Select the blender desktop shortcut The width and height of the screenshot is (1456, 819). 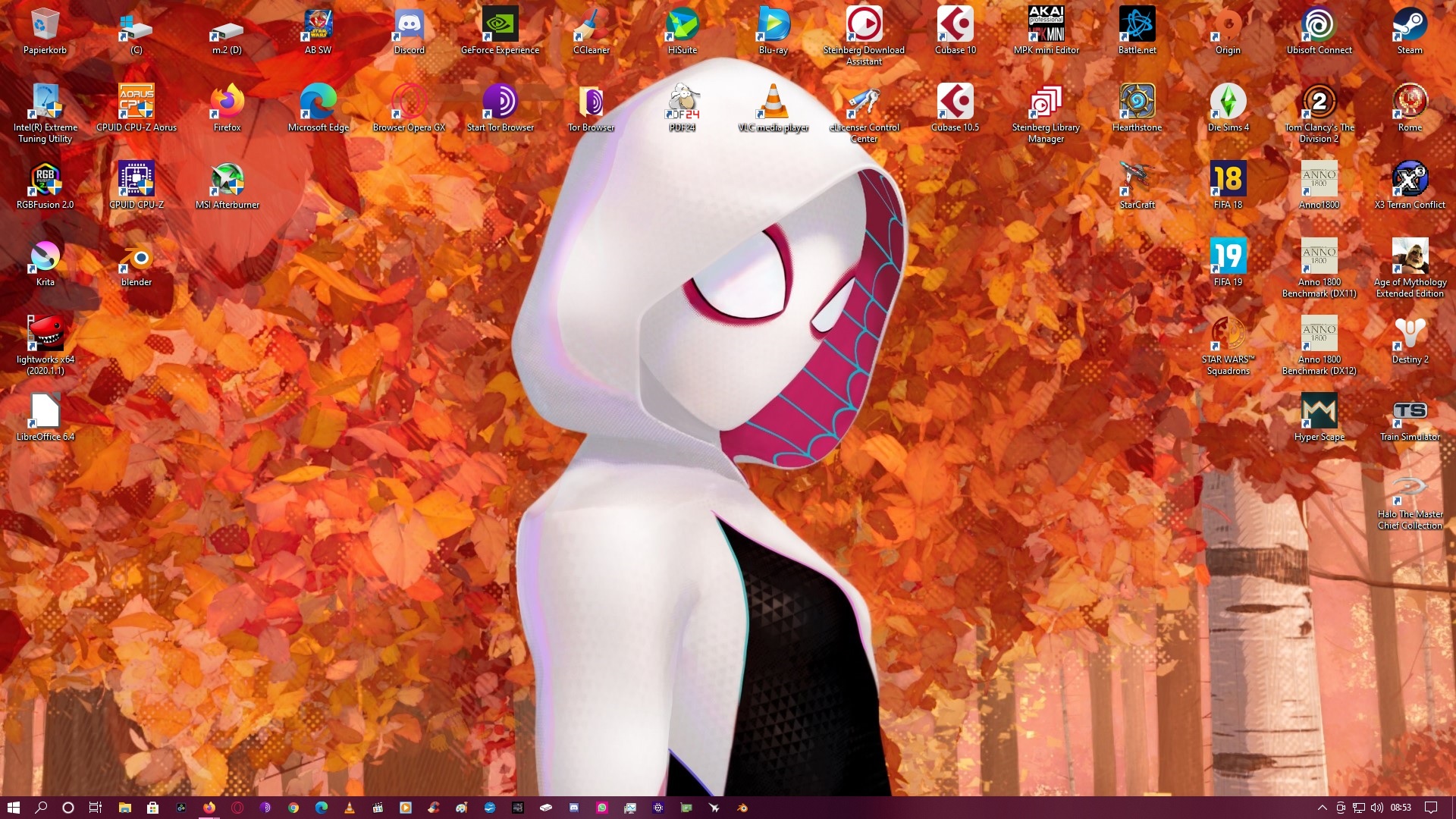tap(136, 258)
